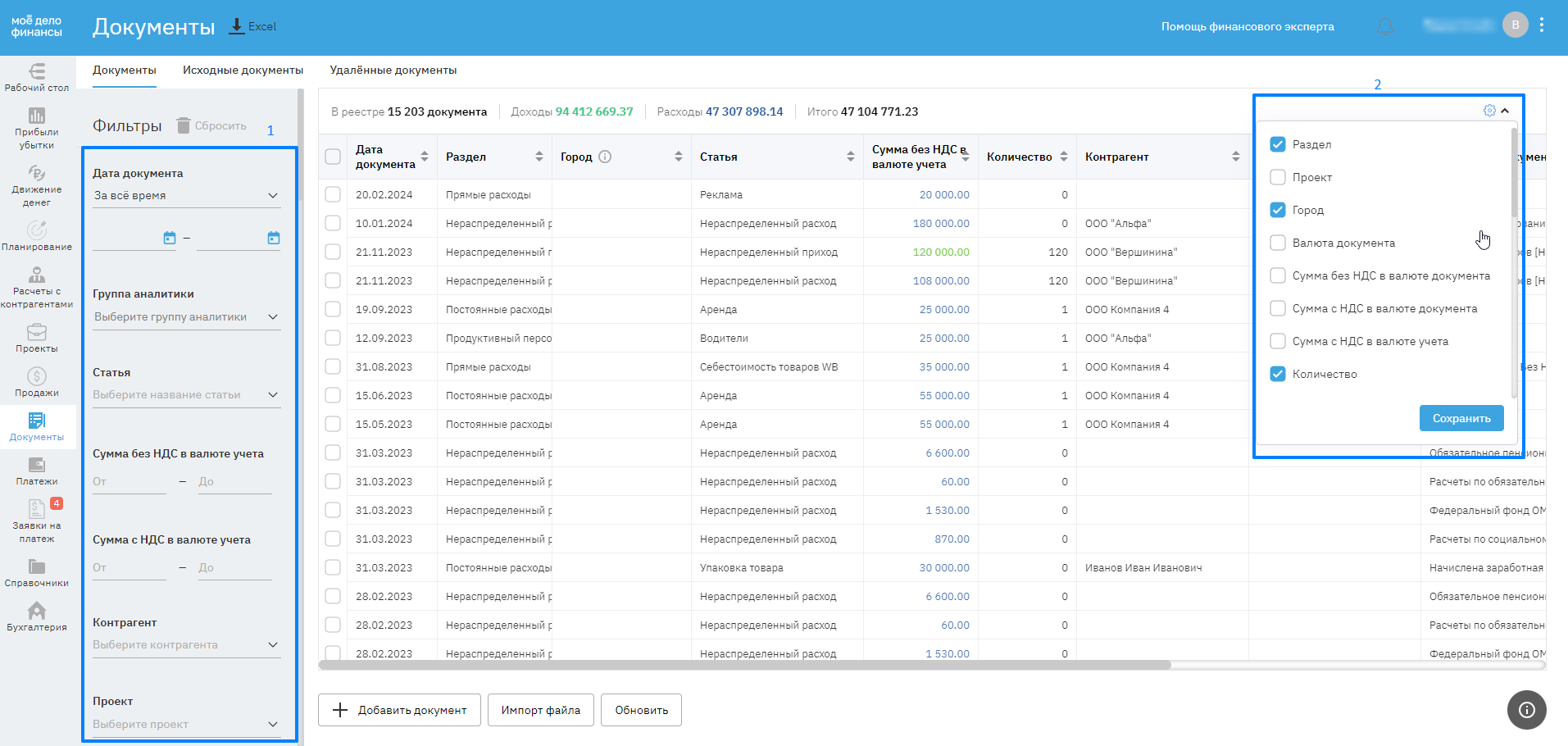Click the Добавить документ button
This screenshot has width=1568, height=746.
tap(399, 710)
